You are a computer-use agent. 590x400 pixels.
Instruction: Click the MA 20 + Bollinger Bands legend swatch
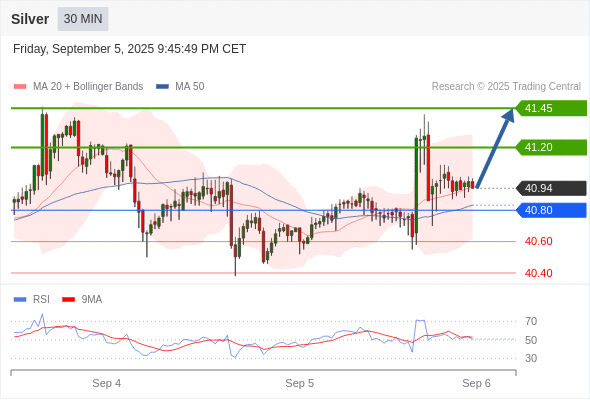[x=20, y=87]
